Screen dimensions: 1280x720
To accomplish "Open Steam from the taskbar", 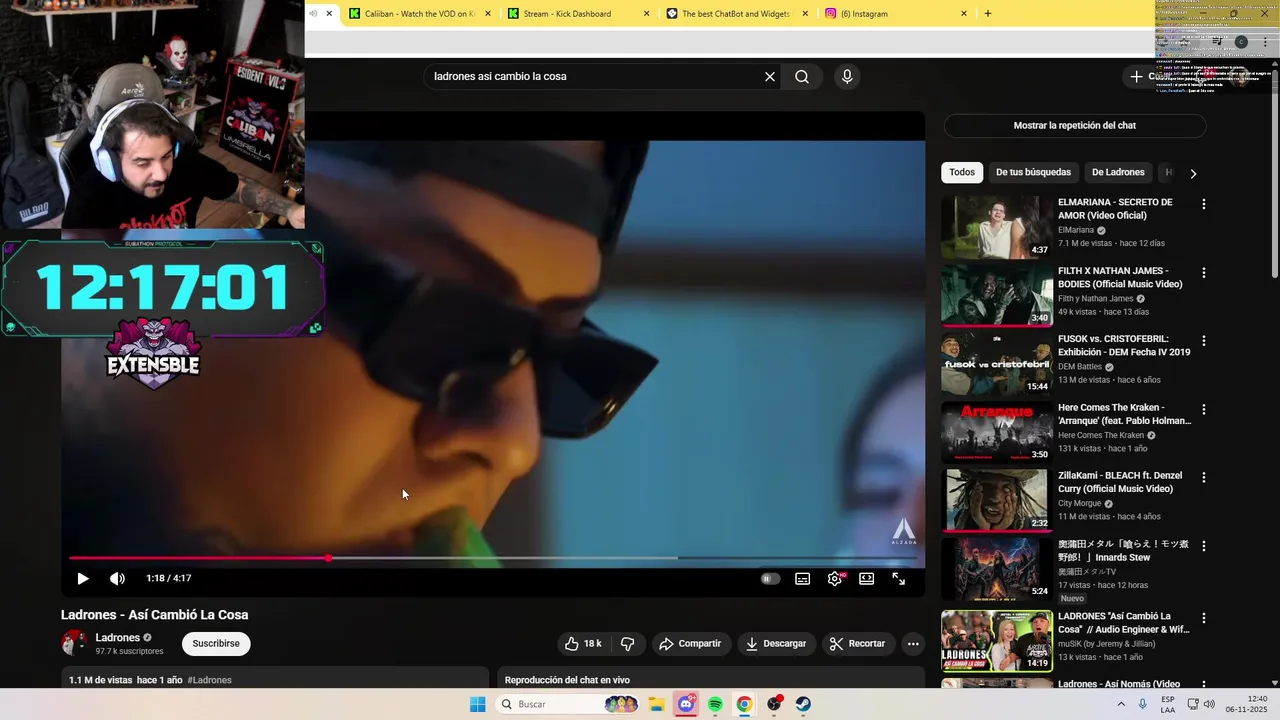I will pyautogui.click(x=803, y=705).
